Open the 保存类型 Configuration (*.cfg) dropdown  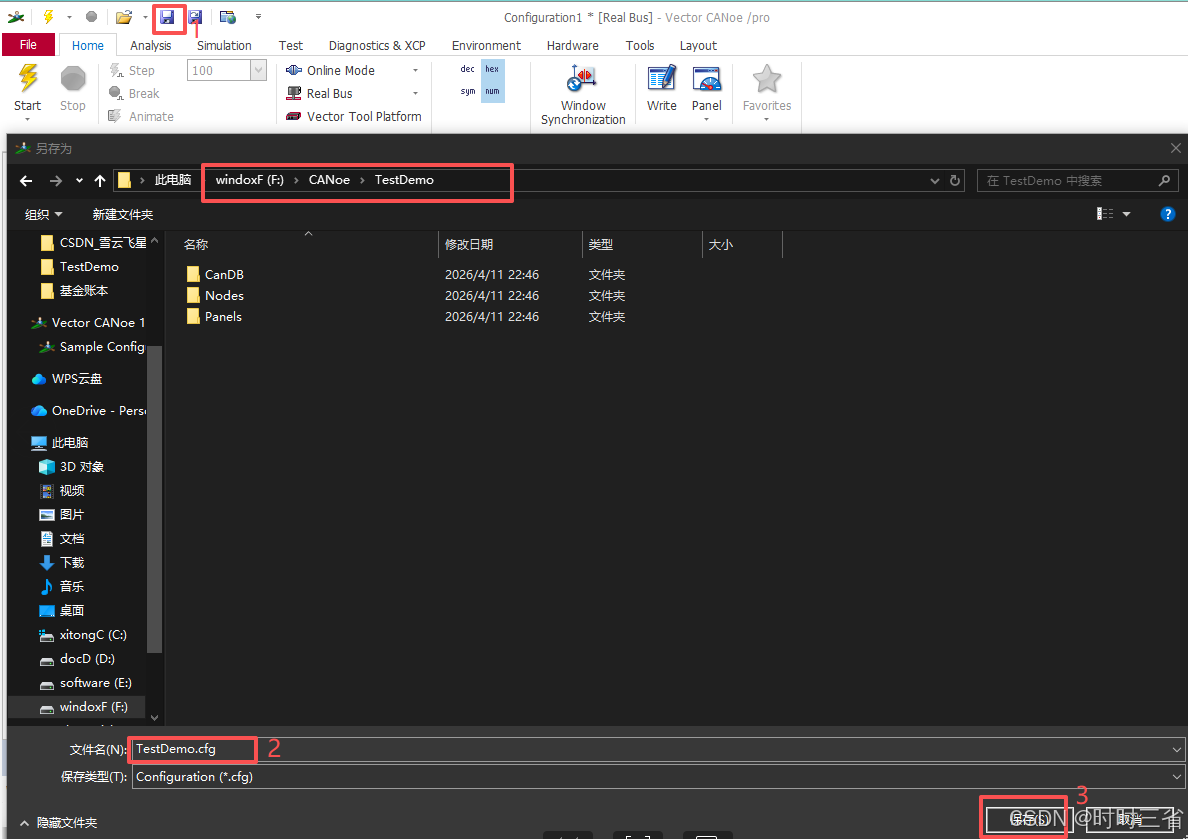coord(658,777)
